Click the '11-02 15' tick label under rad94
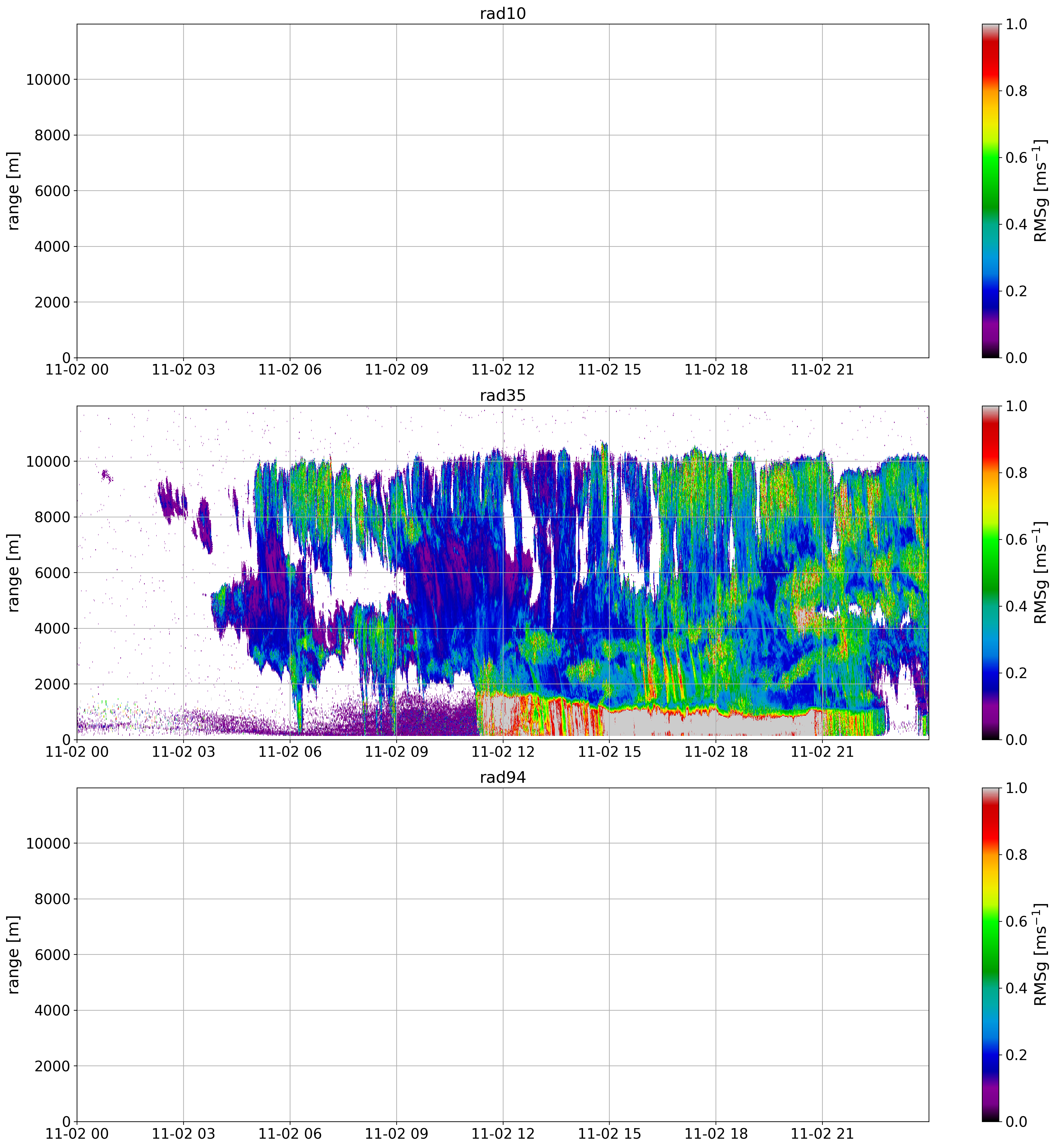The height and width of the screenshot is (1148, 1057). (x=609, y=1134)
